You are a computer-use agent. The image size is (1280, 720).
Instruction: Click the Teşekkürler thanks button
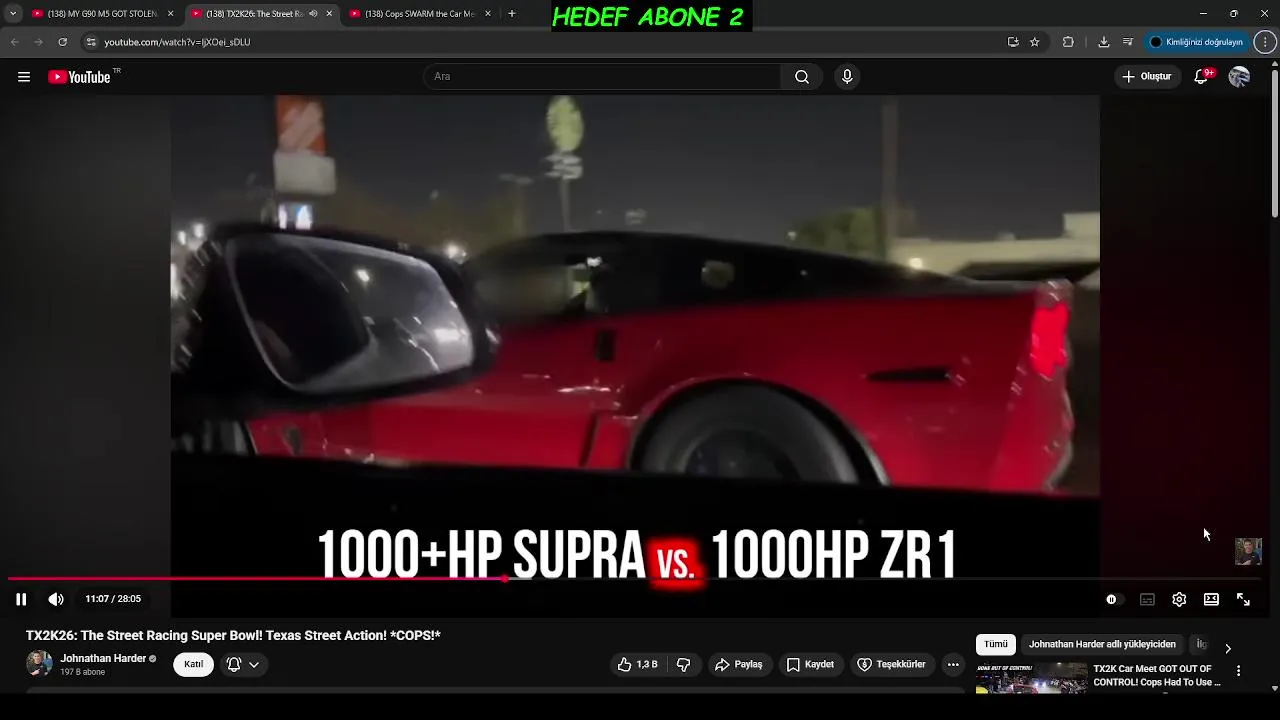(x=892, y=664)
